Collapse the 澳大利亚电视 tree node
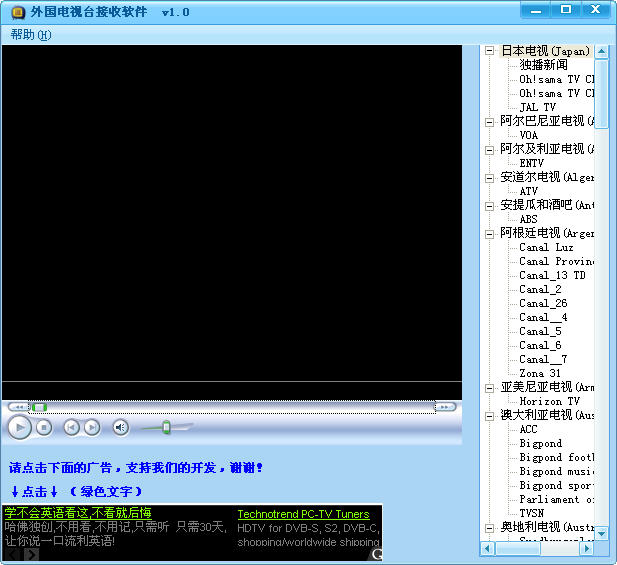This screenshot has height=565, width=617. (490, 416)
